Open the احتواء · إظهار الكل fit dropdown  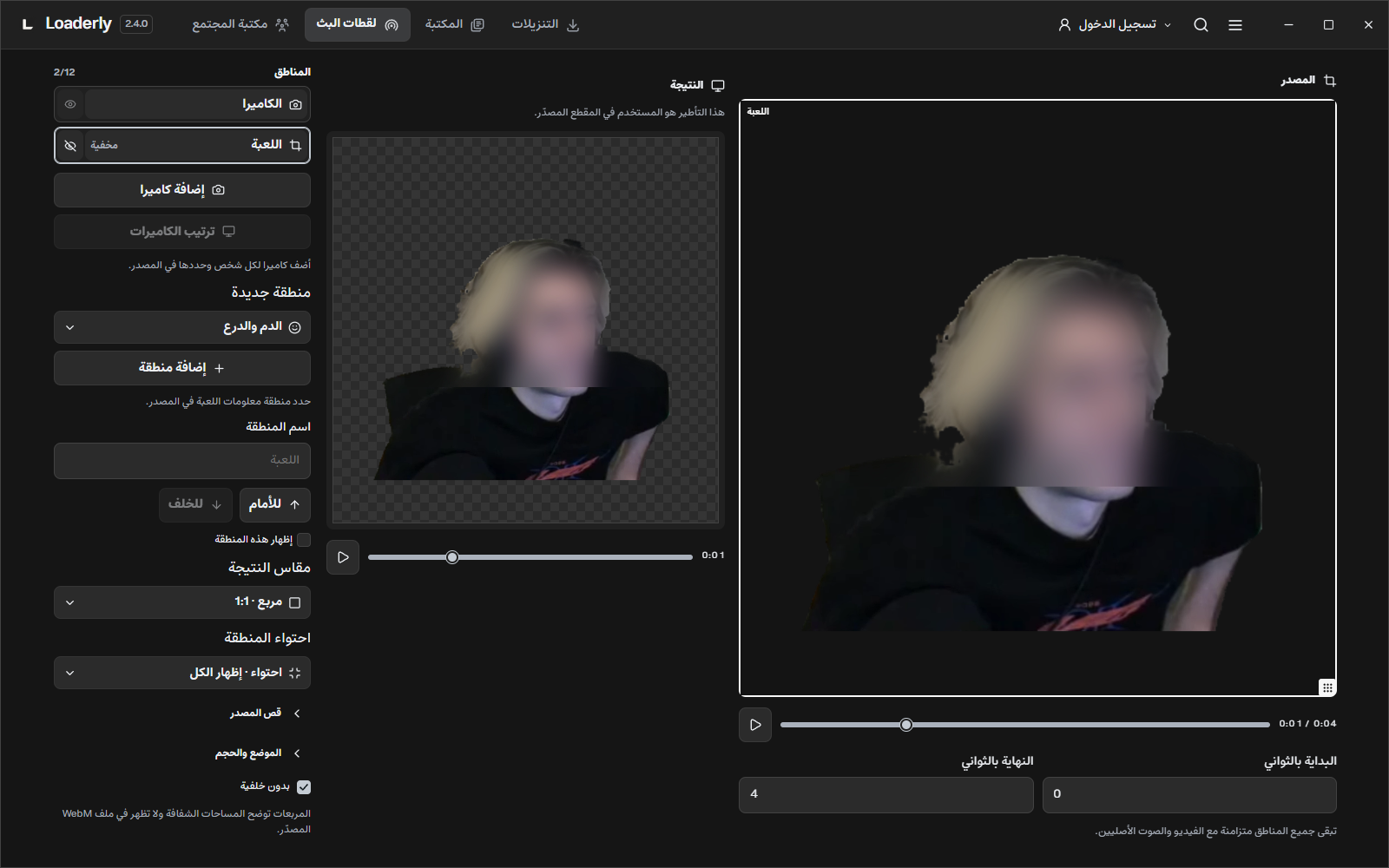[x=182, y=673]
